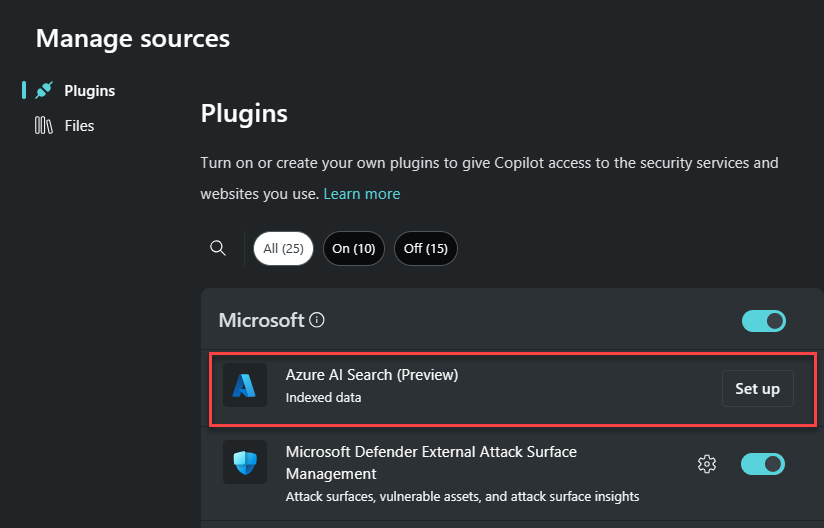Show All (25) plugins filter

(x=283, y=249)
